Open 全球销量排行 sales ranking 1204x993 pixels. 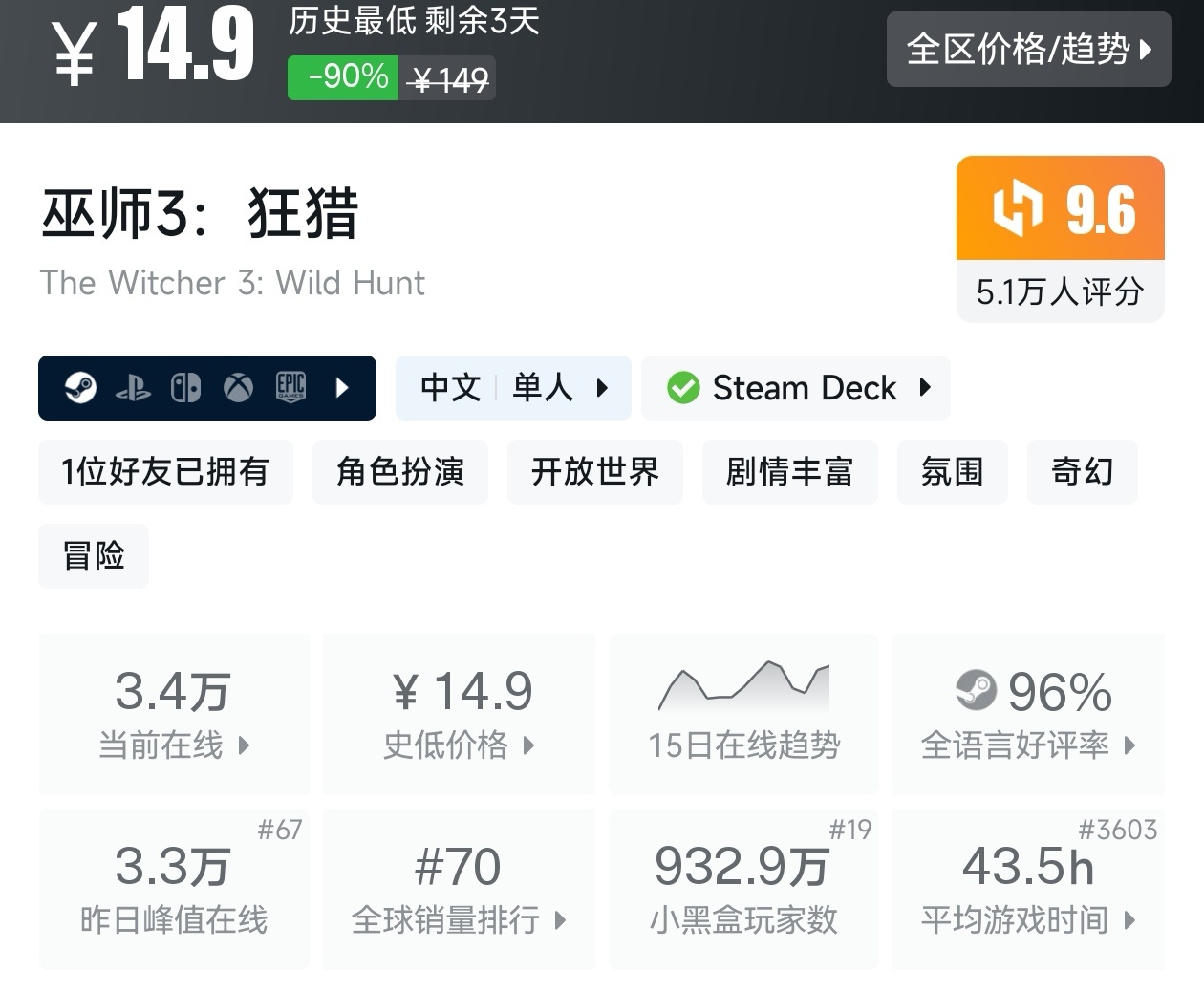click(459, 888)
